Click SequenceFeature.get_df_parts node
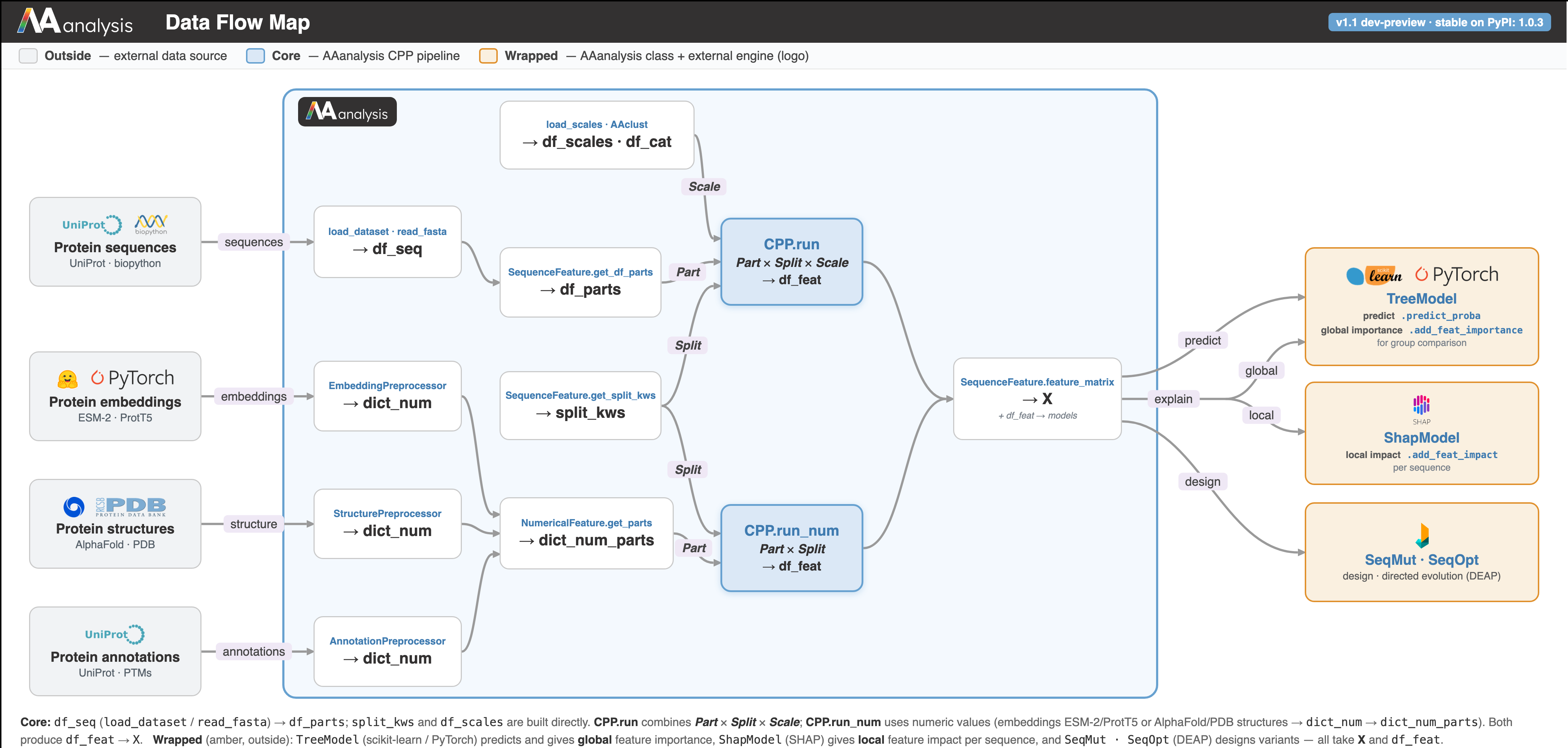1568x748 pixels. [580, 282]
